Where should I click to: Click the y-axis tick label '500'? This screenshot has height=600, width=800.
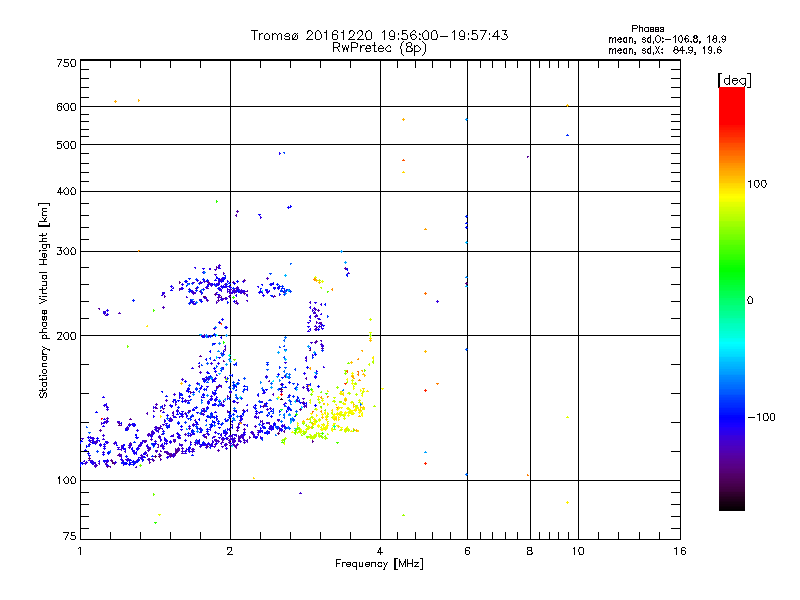[66, 145]
